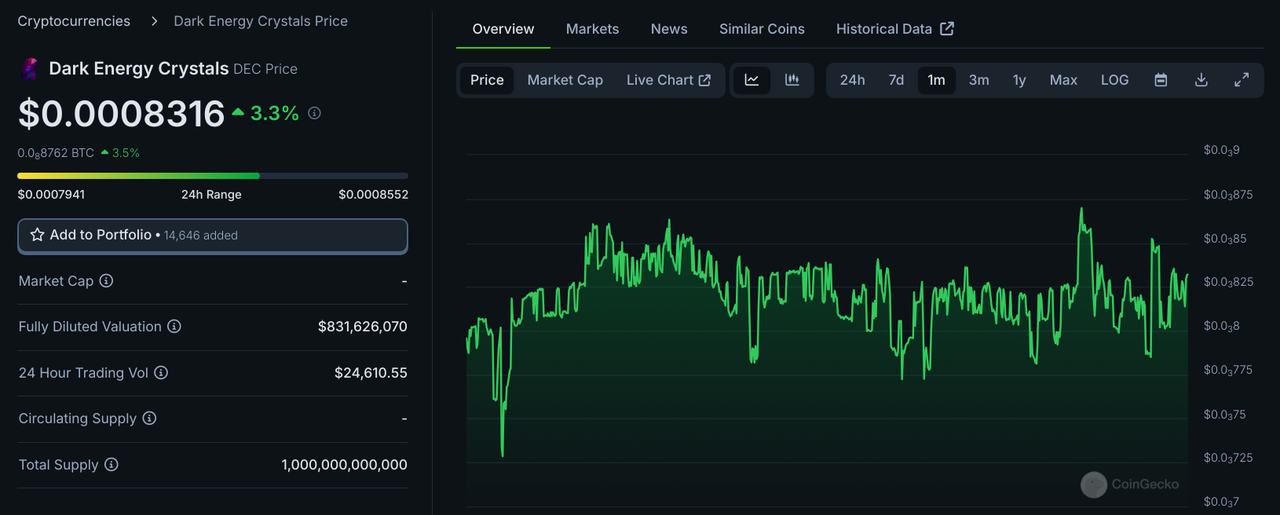The width and height of the screenshot is (1280, 515).
Task: Open info icon next to 3.3% change
Action: coord(314,113)
